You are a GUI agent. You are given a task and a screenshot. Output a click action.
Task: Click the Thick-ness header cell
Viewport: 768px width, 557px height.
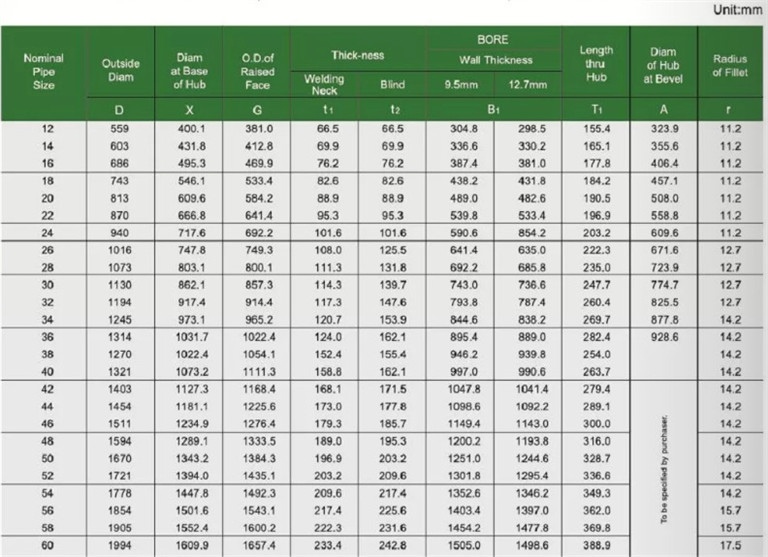point(358,55)
